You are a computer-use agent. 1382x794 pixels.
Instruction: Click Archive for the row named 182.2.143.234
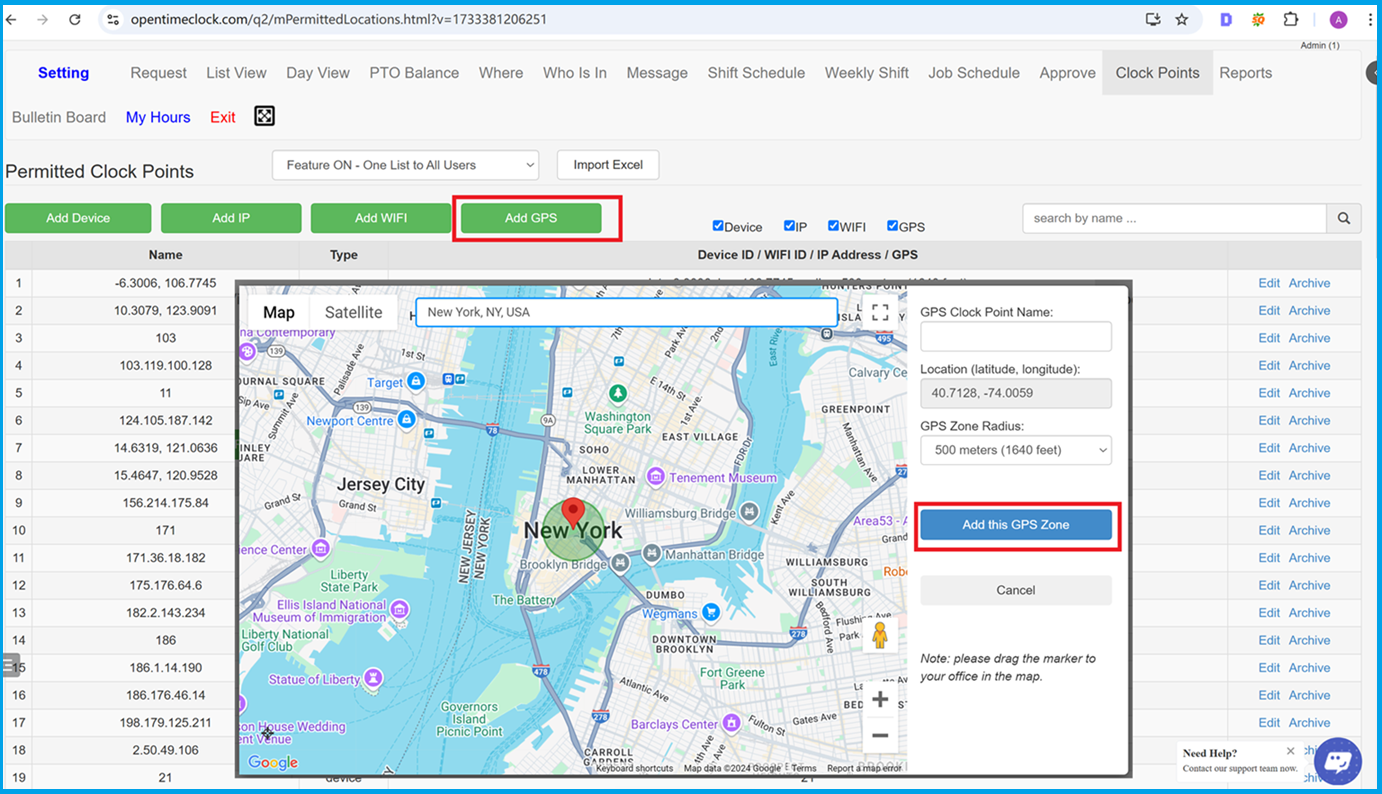click(x=1309, y=612)
